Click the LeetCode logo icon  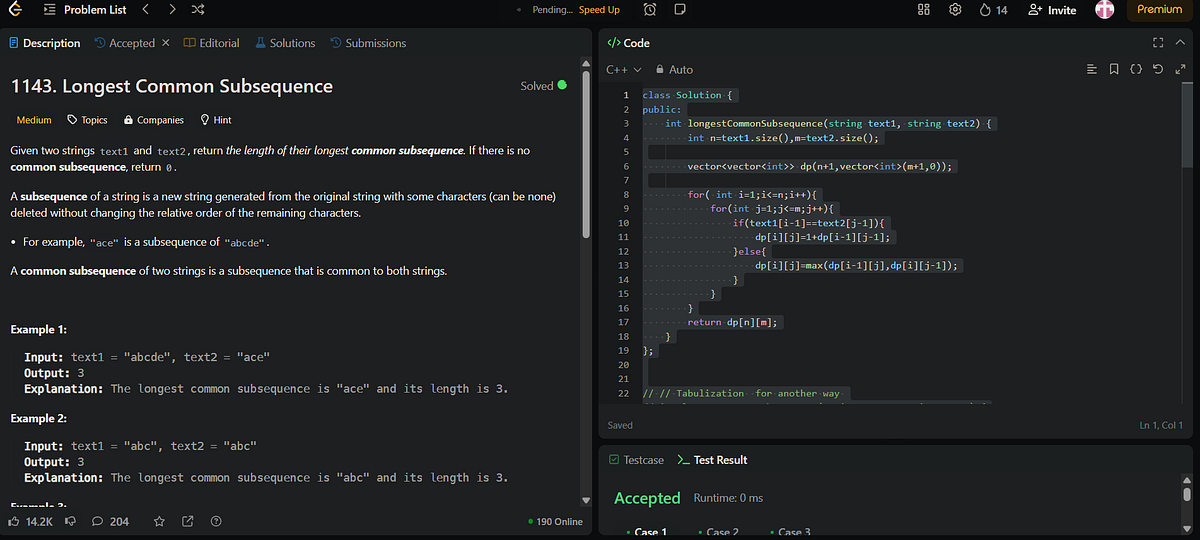[x=14, y=10]
